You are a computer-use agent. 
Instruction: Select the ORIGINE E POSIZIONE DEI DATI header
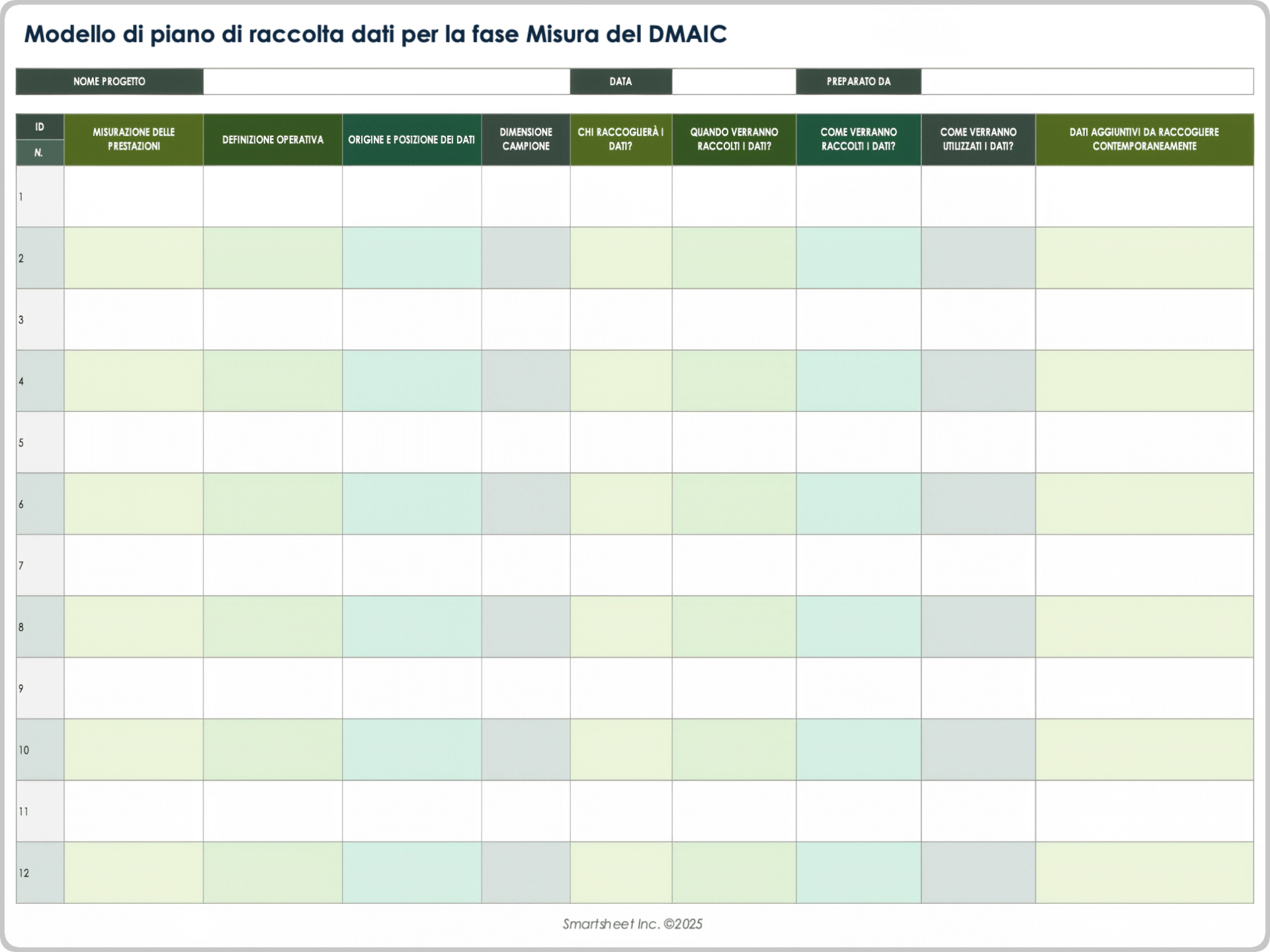tap(411, 139)
